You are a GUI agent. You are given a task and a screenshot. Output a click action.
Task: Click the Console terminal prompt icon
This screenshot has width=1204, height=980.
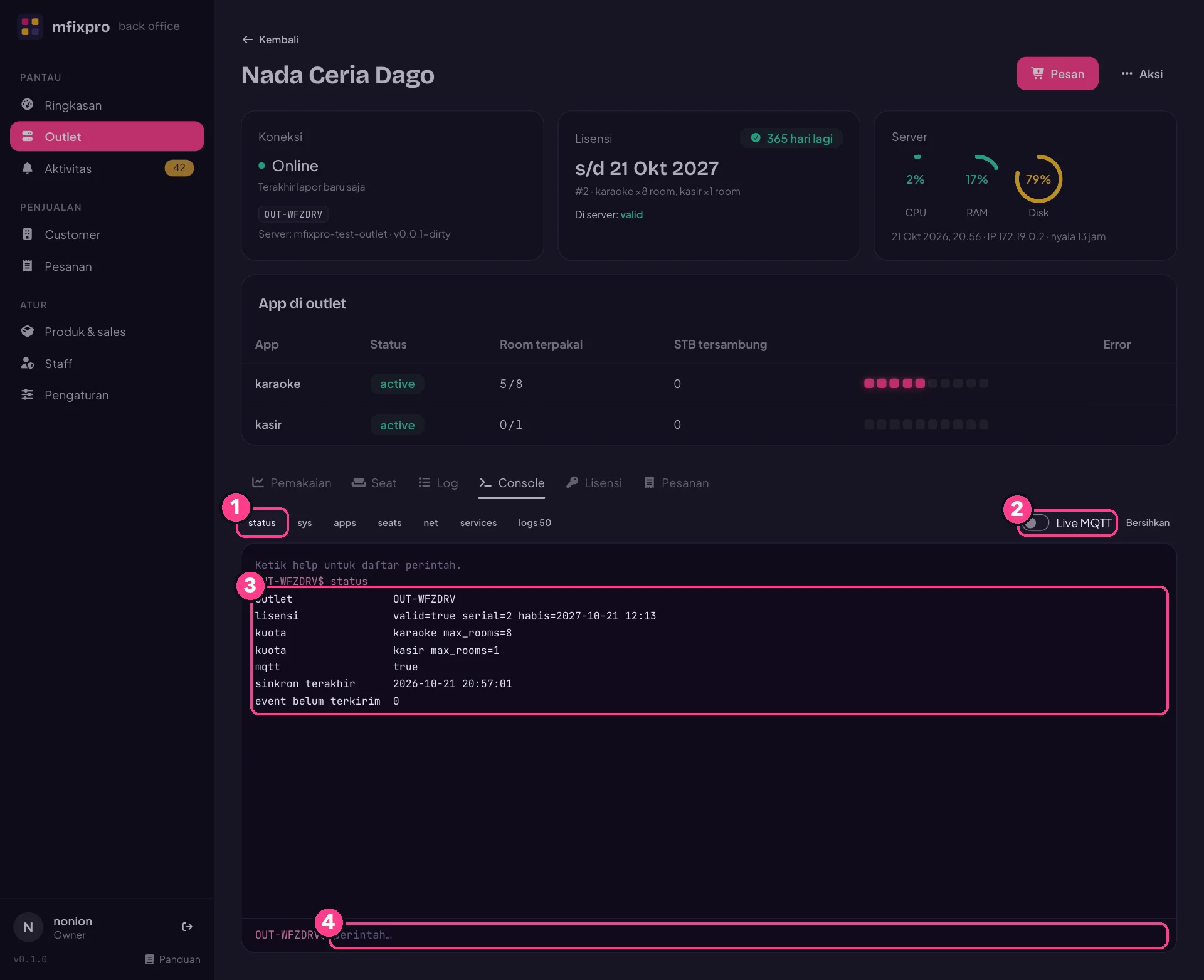coord(485,482)
